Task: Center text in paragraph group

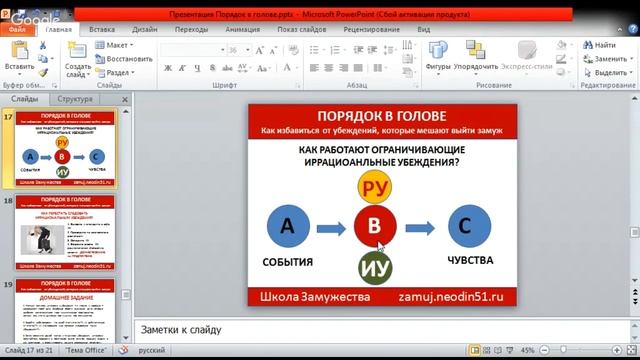Action: (x=329, y=68)
